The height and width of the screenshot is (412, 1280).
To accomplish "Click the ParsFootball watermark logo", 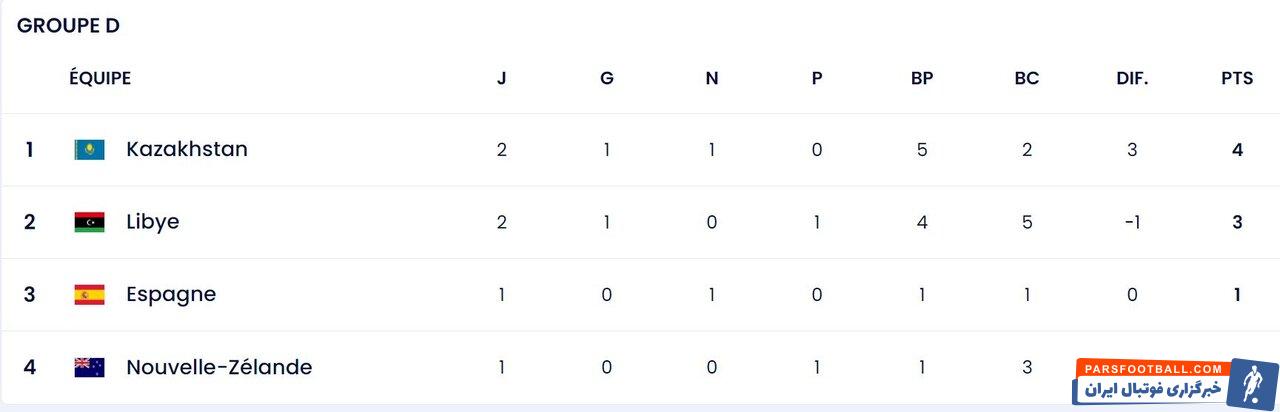I will [1174, 382].
